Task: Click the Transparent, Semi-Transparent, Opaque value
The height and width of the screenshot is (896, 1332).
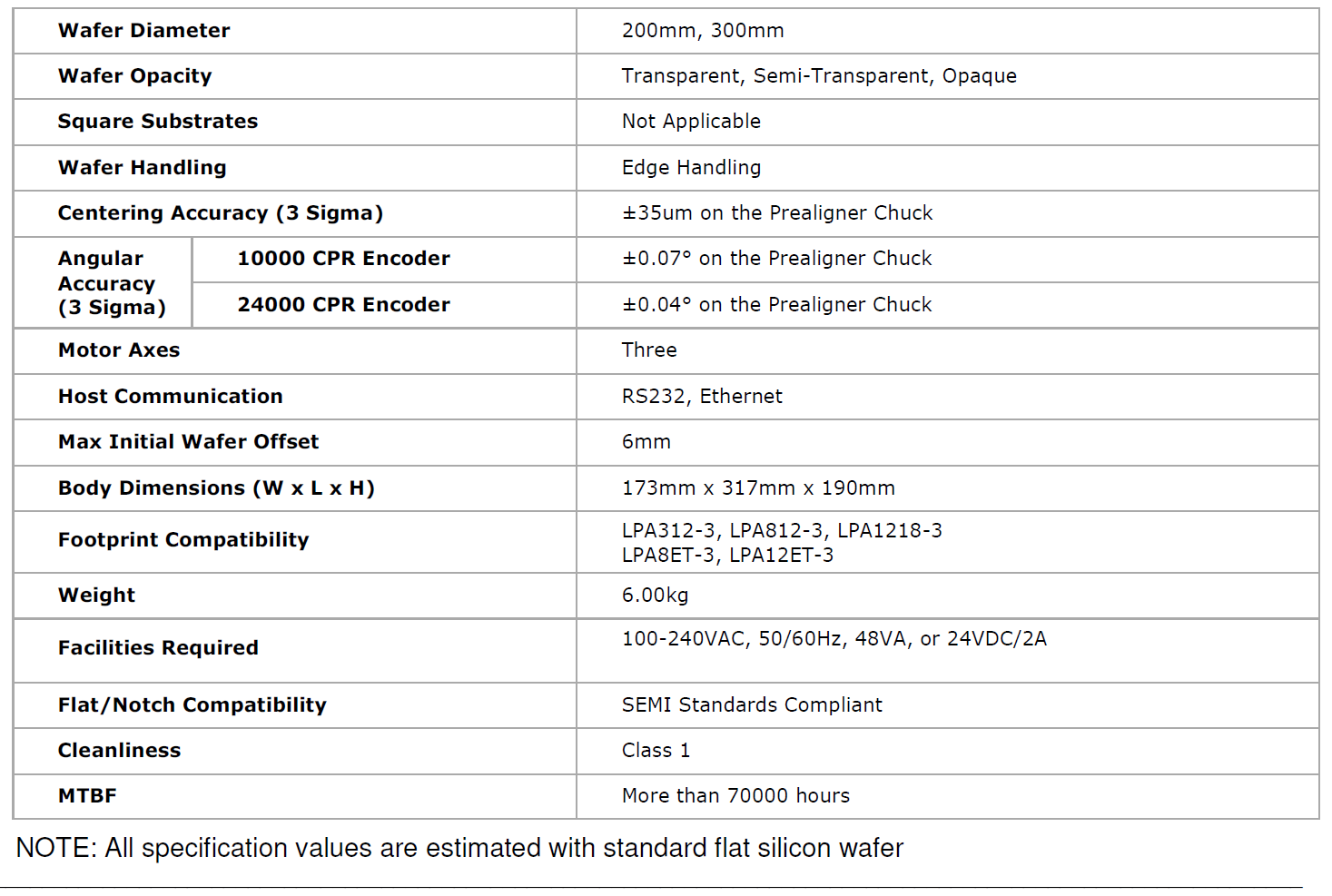Action: pyautogui.click(x=819, y=76)
